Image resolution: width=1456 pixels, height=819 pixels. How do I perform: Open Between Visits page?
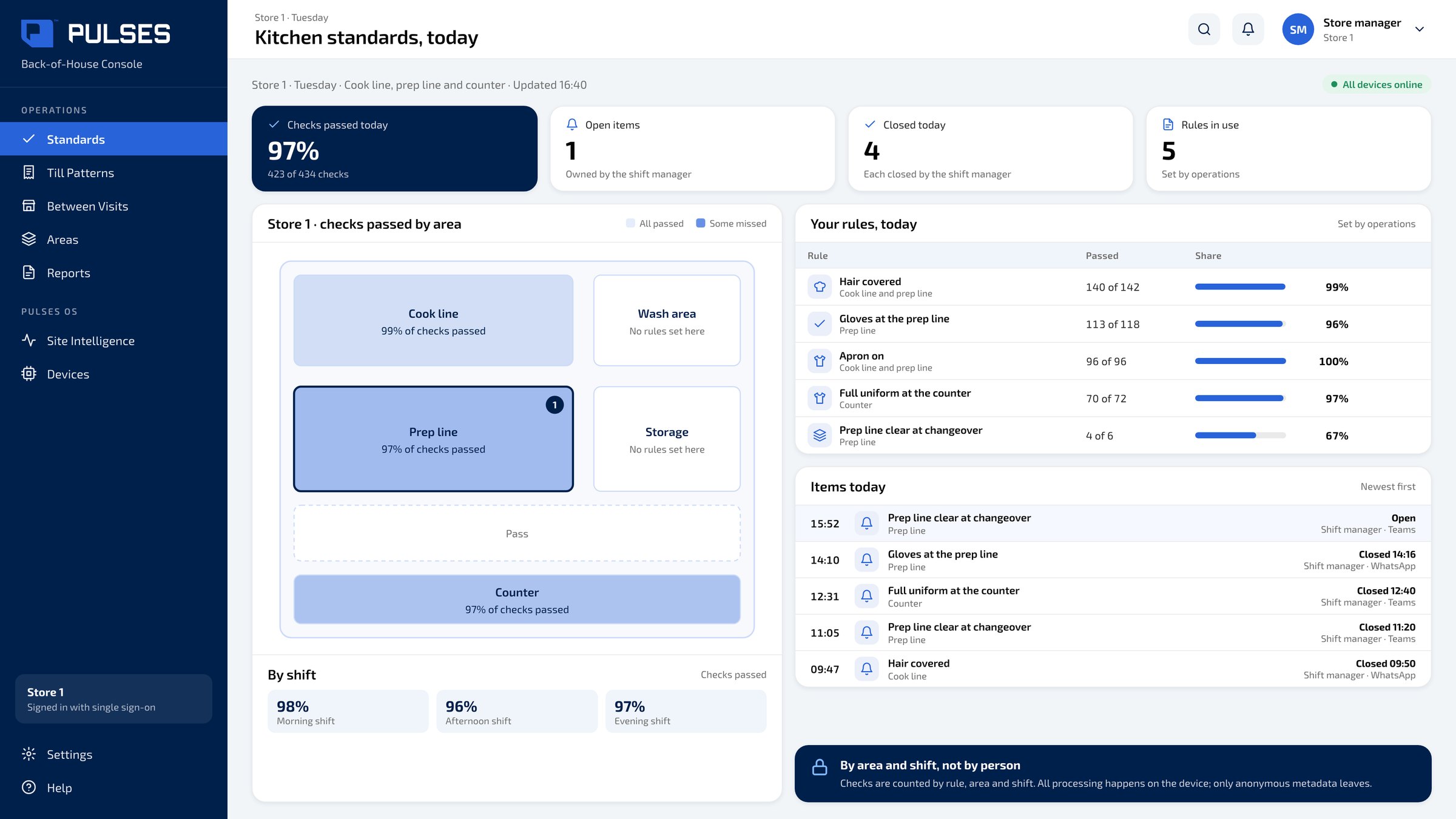tap(113, 206)
